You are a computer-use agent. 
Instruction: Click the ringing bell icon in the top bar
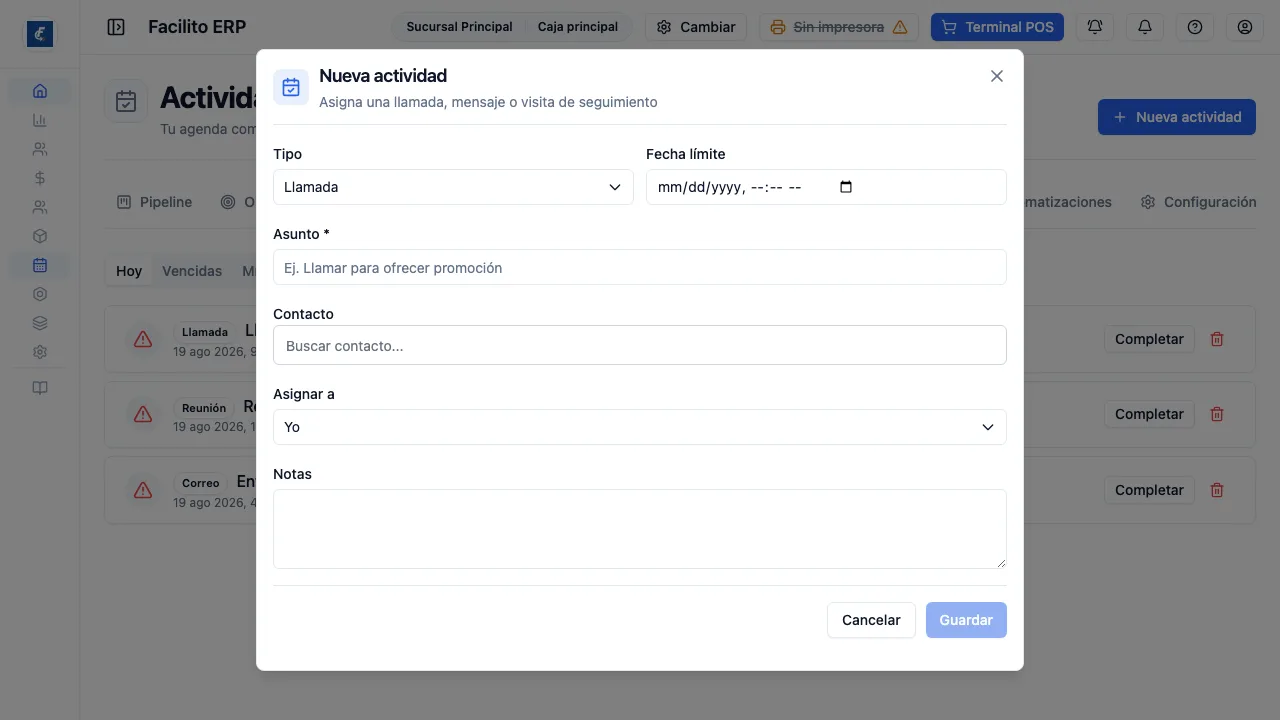1095,27
